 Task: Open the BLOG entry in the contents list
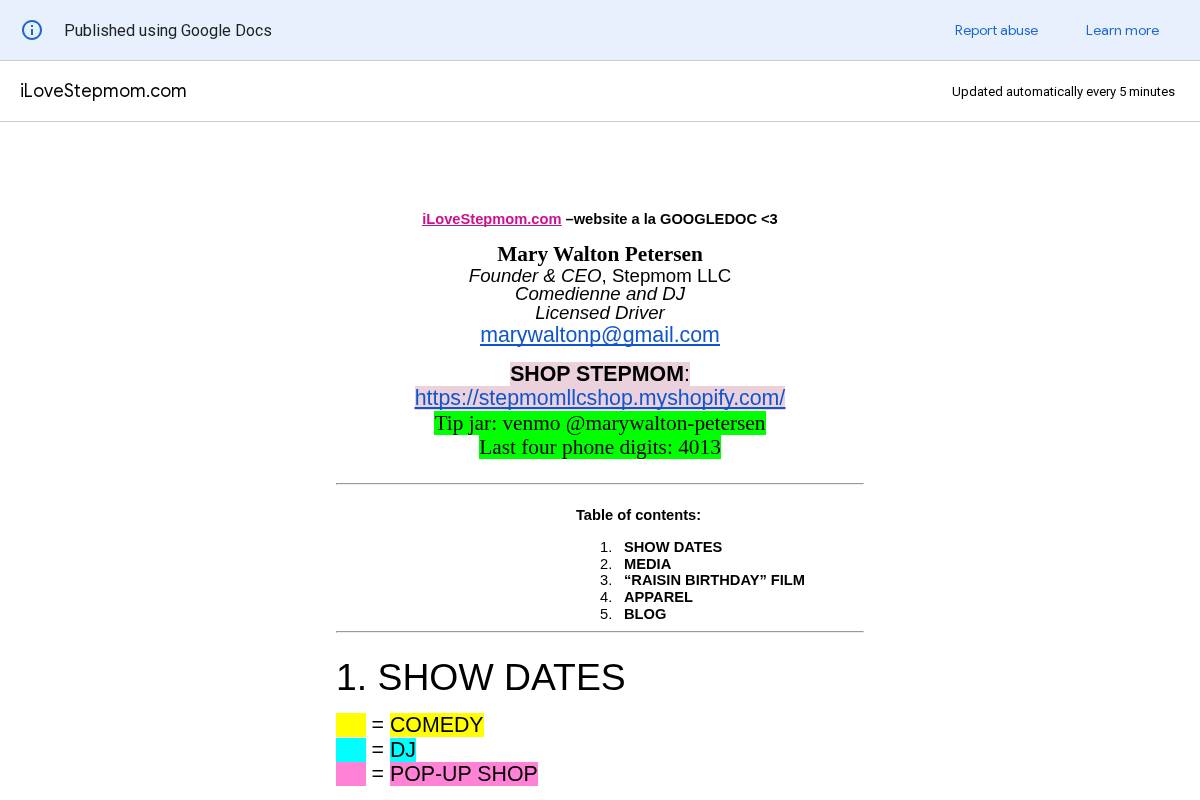tap(645, 614)
